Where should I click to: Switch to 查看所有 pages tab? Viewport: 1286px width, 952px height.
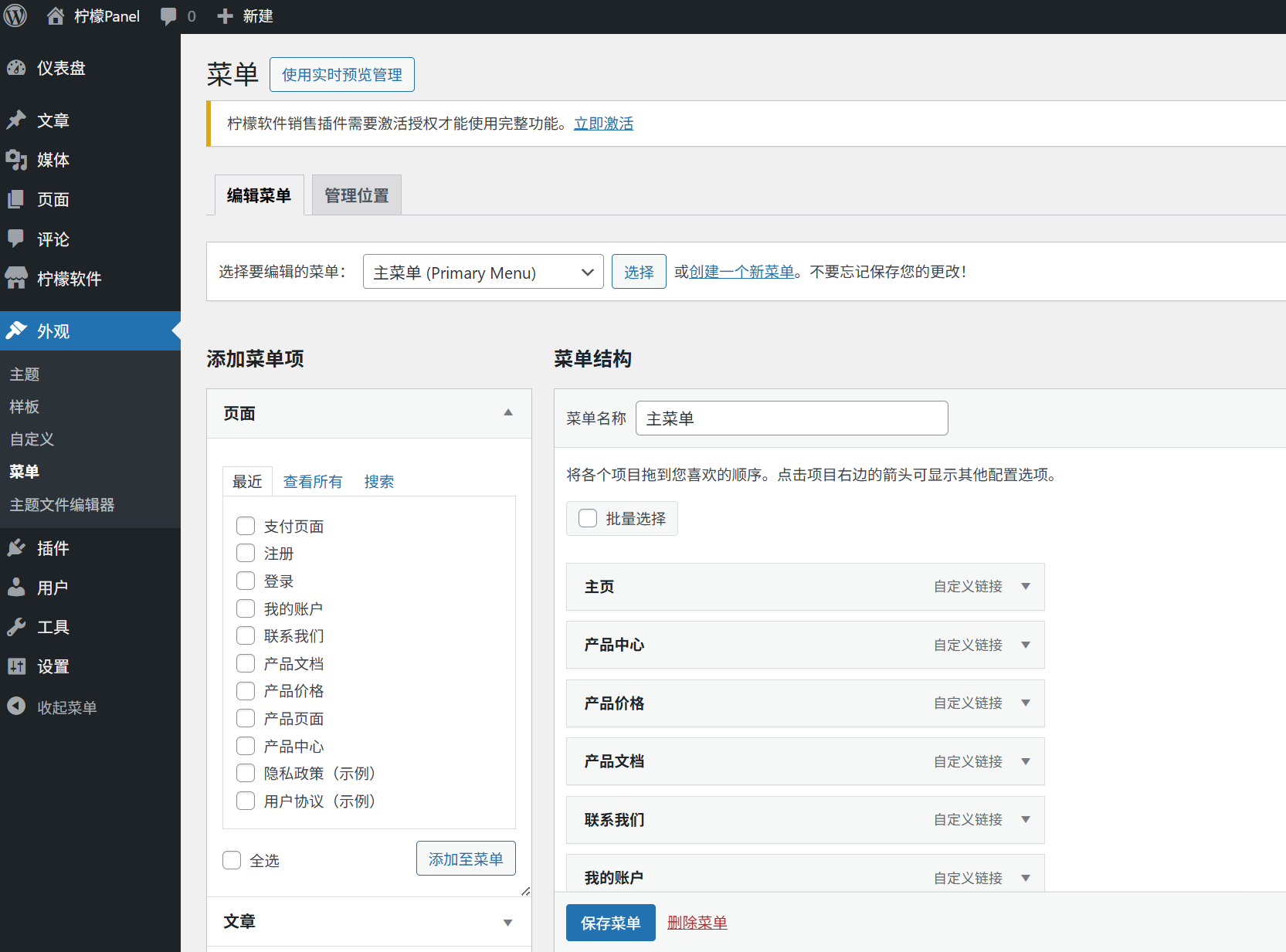click(x=313, y=482)
